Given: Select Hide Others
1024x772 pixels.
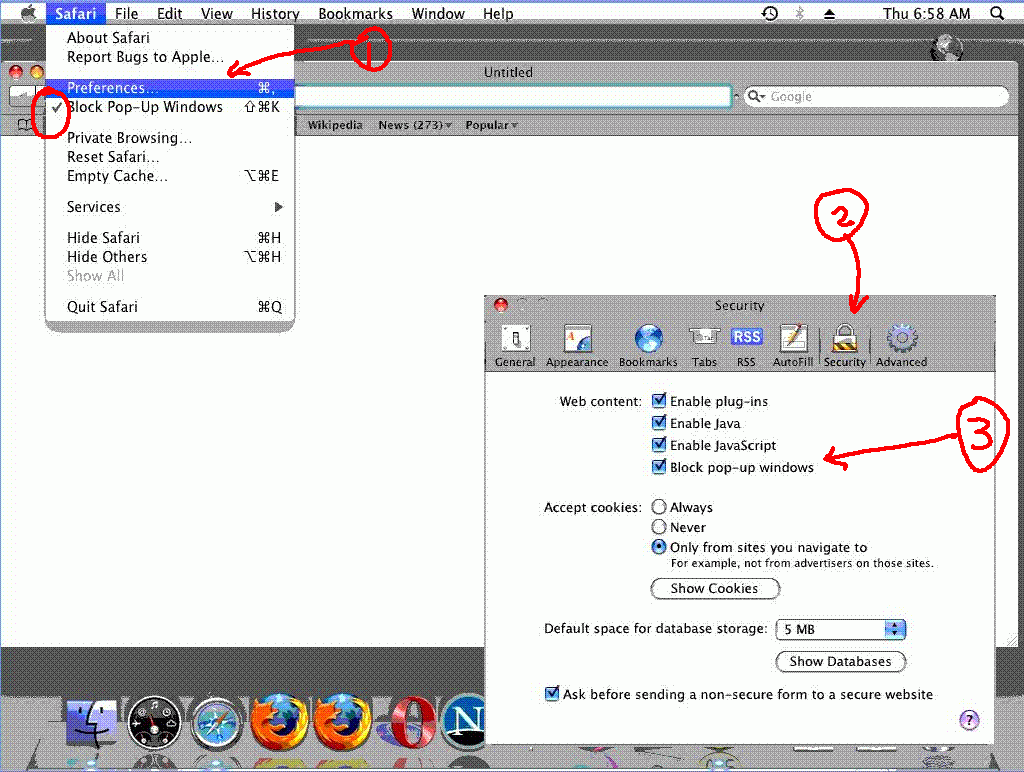Looking at the screenshot, I should click(170, 257).
